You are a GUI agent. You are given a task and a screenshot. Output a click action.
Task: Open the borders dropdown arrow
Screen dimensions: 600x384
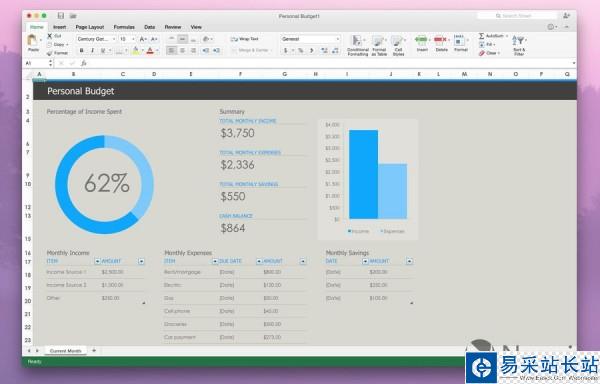(x=126, y=50)
